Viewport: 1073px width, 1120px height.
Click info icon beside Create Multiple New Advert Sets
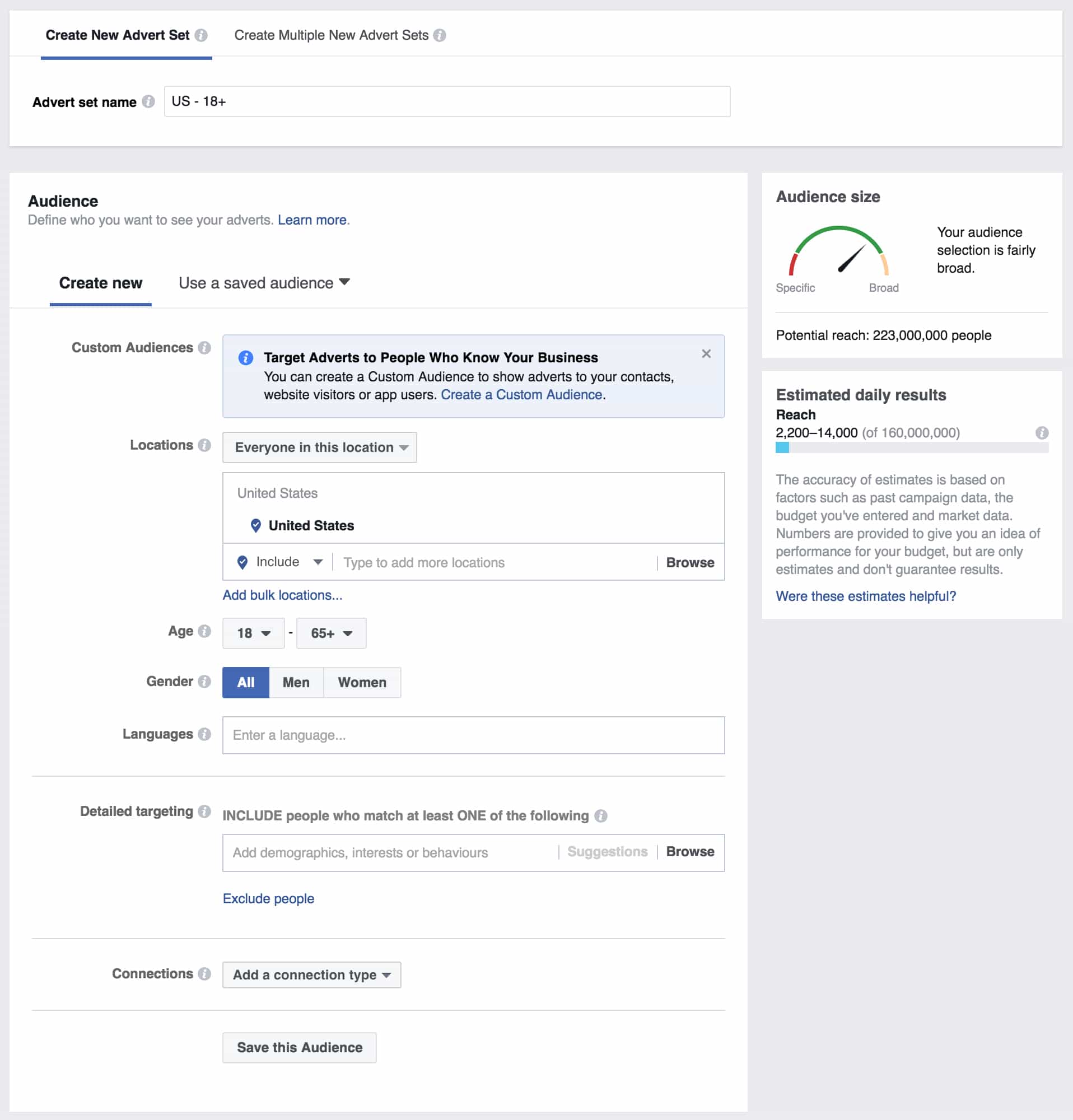(x=440, y=35)
